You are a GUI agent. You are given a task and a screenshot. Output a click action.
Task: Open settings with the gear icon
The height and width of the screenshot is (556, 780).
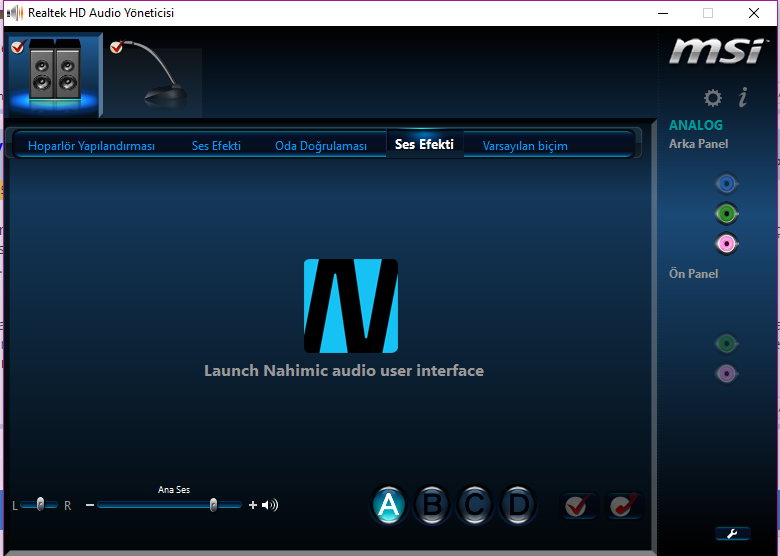[x=712, y=97]
